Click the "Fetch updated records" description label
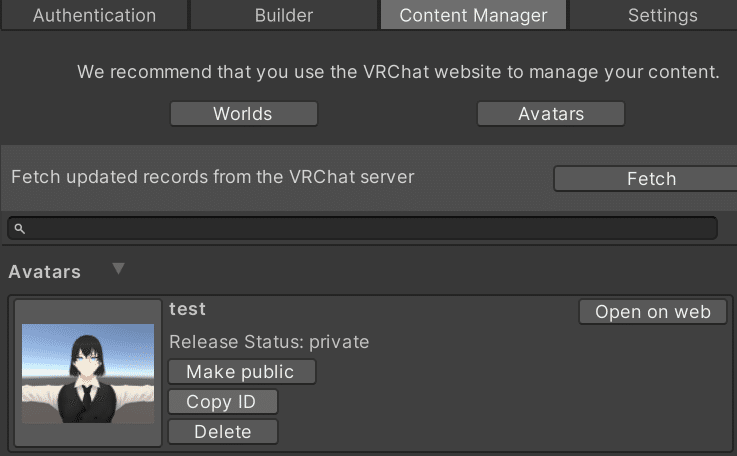The width and height of the screenshot is (737, 456). [x=212, y=177]
